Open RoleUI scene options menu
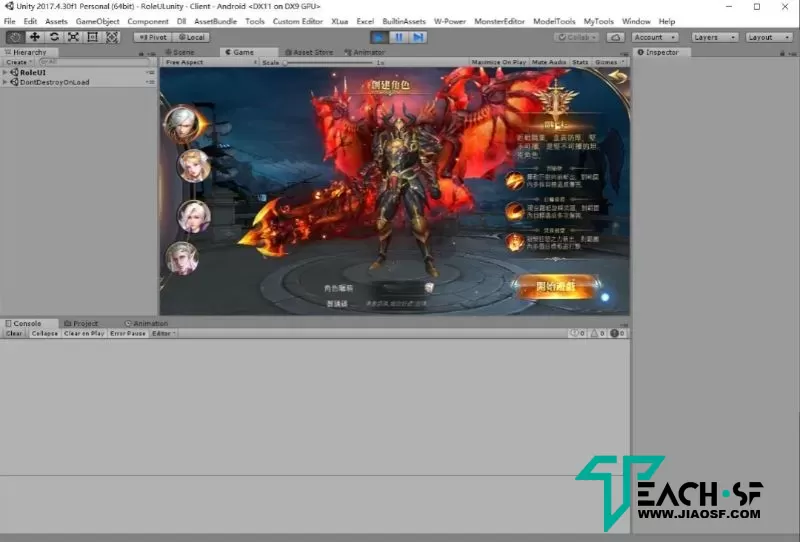Image resolution: width=800 pixels, height=542 pixels. coord(150,72)
